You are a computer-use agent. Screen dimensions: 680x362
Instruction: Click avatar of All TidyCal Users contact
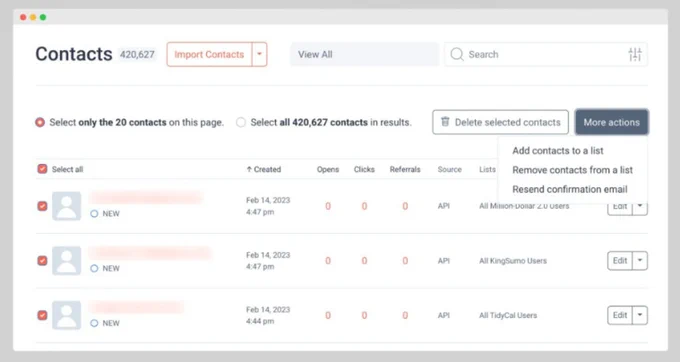pyautogui.click(x=66, y=315)
